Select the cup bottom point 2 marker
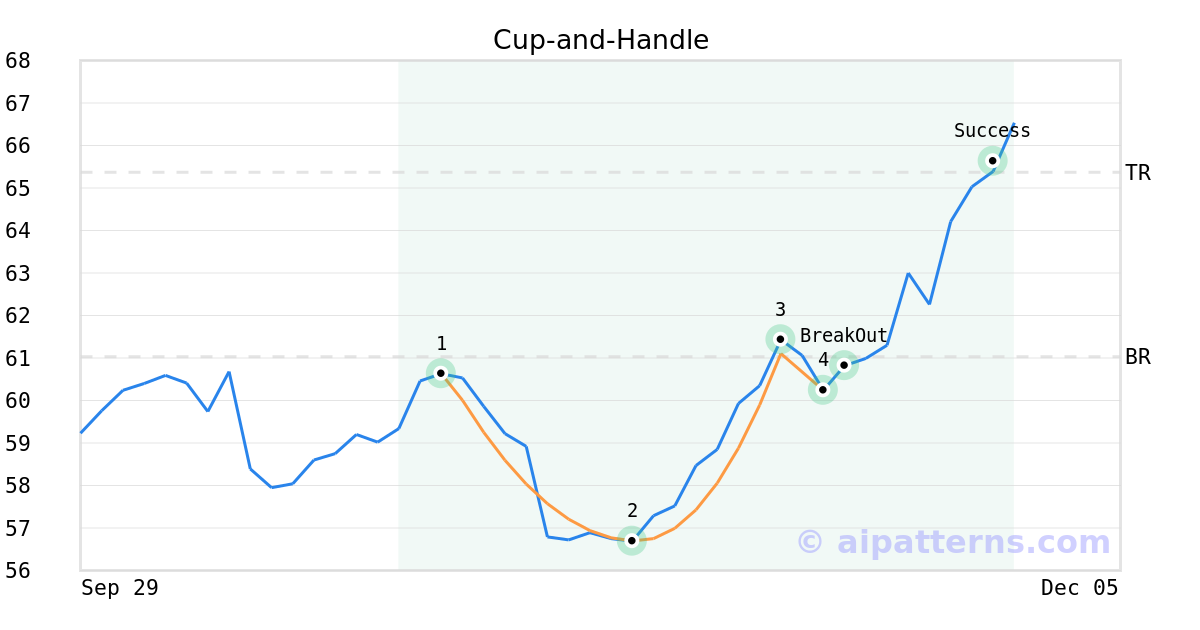The width and height of the screenshot is (1200, 630). click(x=631, y=540)
